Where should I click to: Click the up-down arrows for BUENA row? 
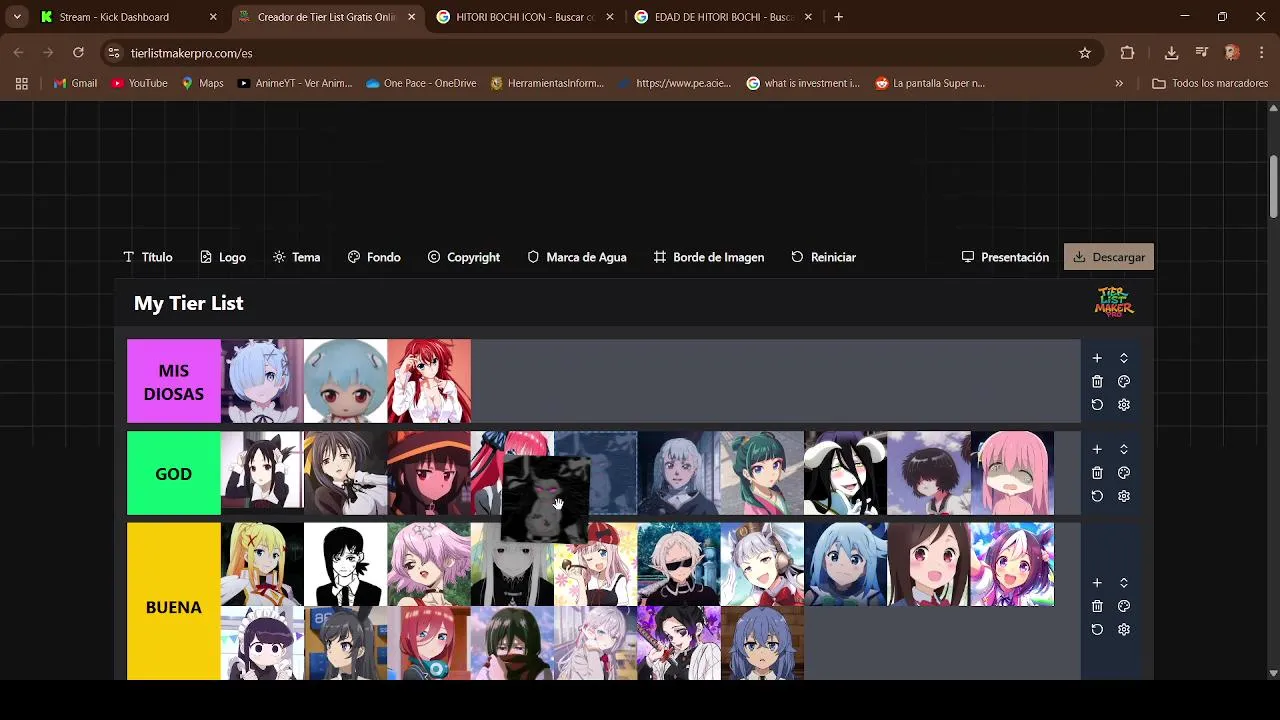tap(1124, 583)
